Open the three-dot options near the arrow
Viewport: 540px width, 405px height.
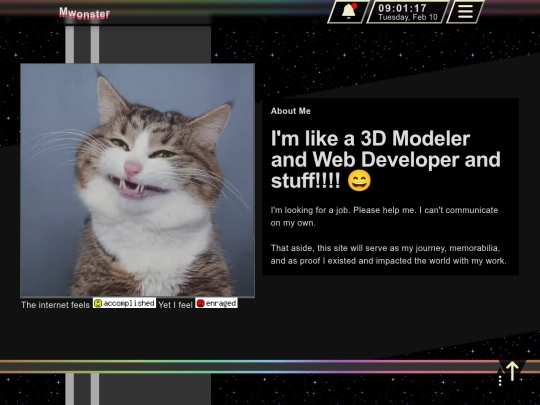[500, 381]
